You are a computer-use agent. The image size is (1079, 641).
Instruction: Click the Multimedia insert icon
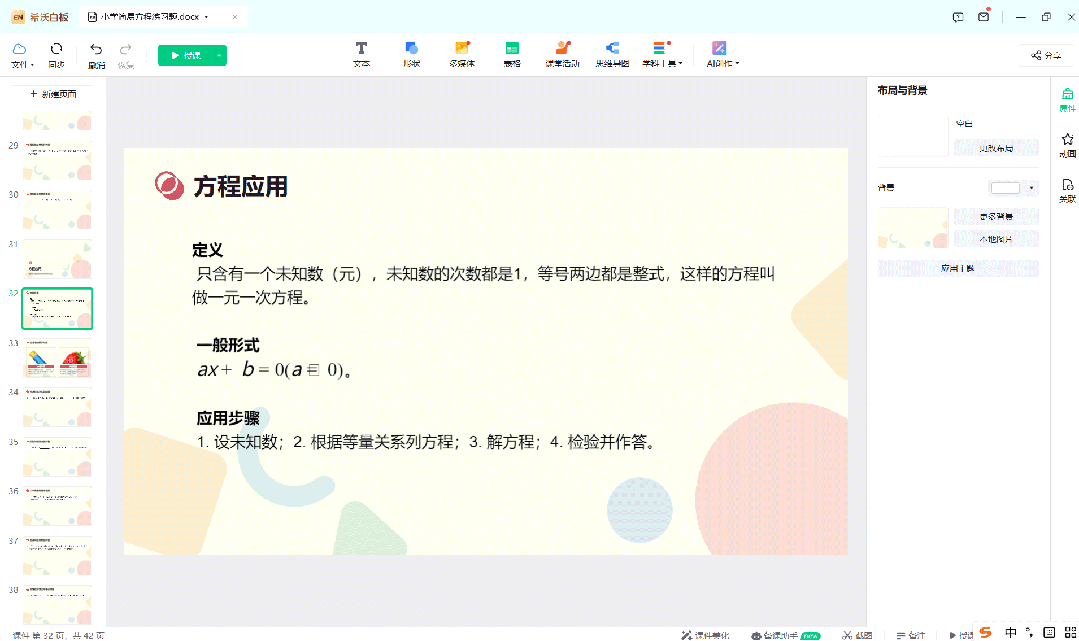pyautogui.click(x=462, y=54)
